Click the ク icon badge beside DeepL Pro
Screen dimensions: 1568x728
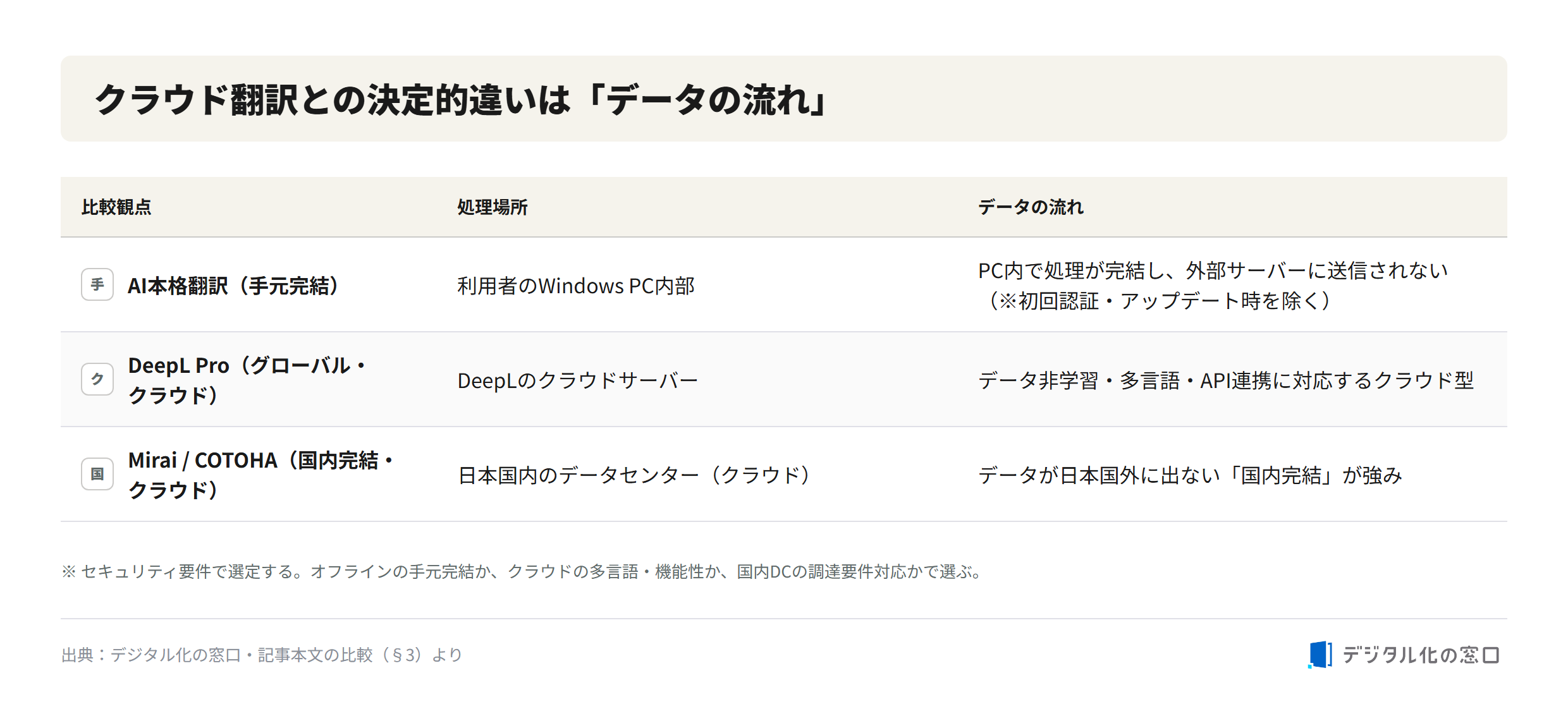coord(97,379)
